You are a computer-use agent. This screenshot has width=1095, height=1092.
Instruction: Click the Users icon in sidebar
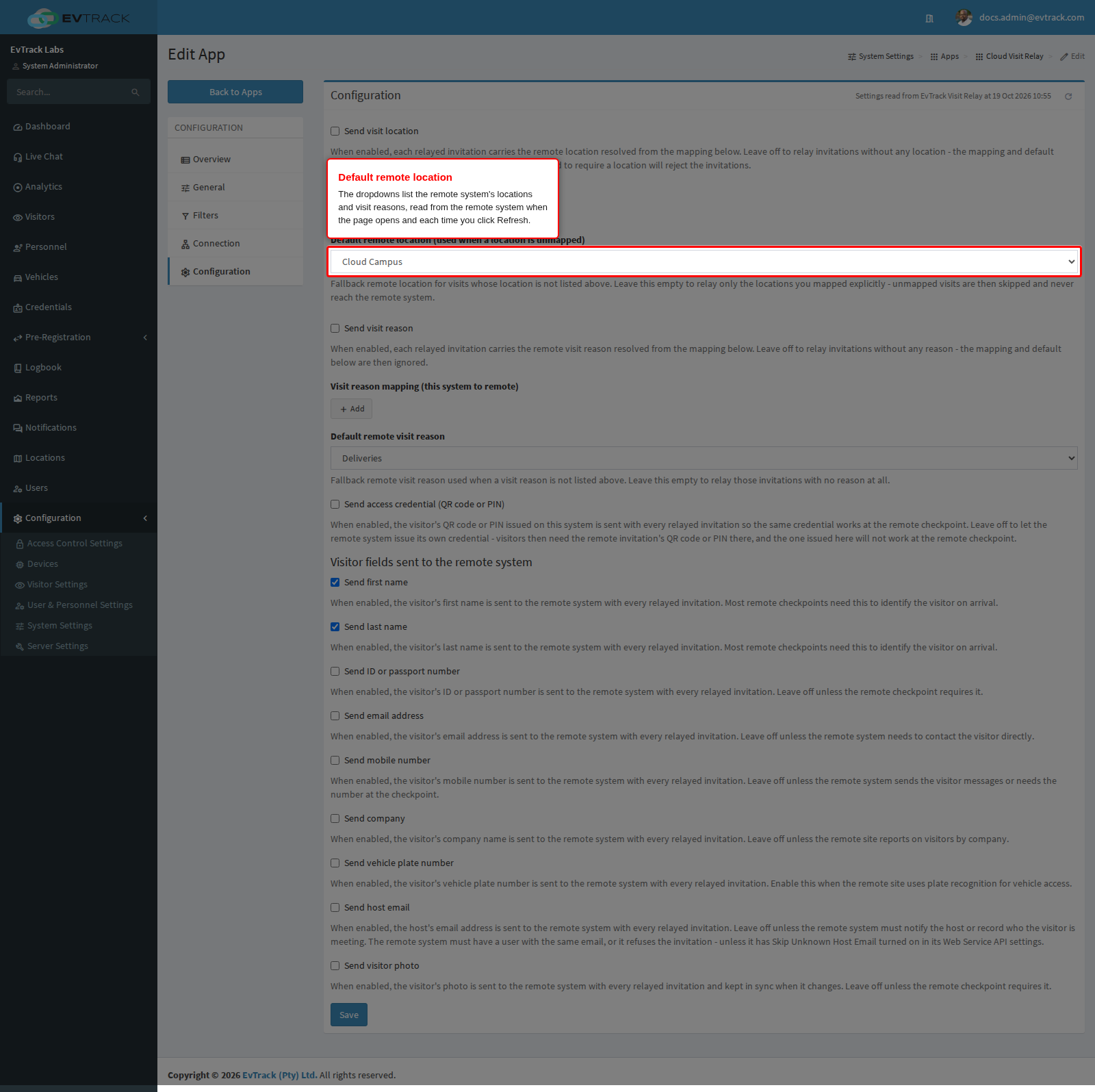pyautogui.click(x=18, y=489)
